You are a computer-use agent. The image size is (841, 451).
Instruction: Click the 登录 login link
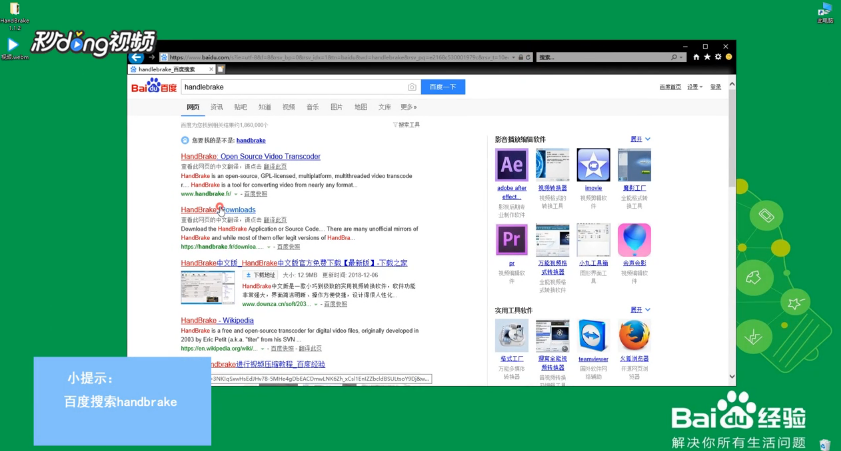click(x=716, y=87)
